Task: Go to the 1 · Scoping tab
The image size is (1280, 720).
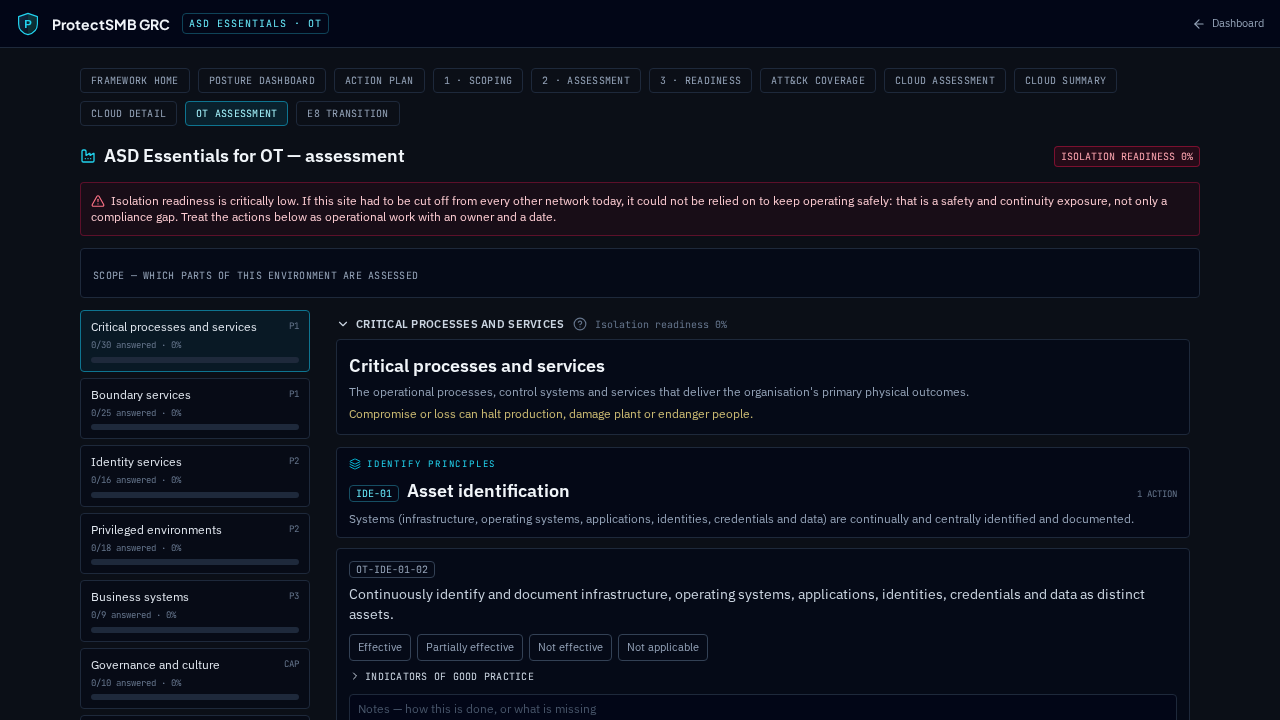Action: click(478, 81)
